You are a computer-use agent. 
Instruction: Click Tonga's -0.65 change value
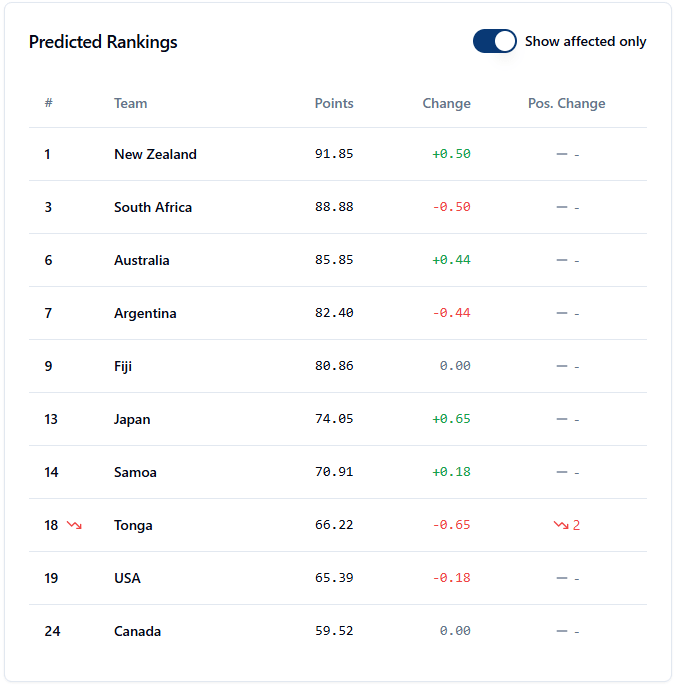[451, 525]
